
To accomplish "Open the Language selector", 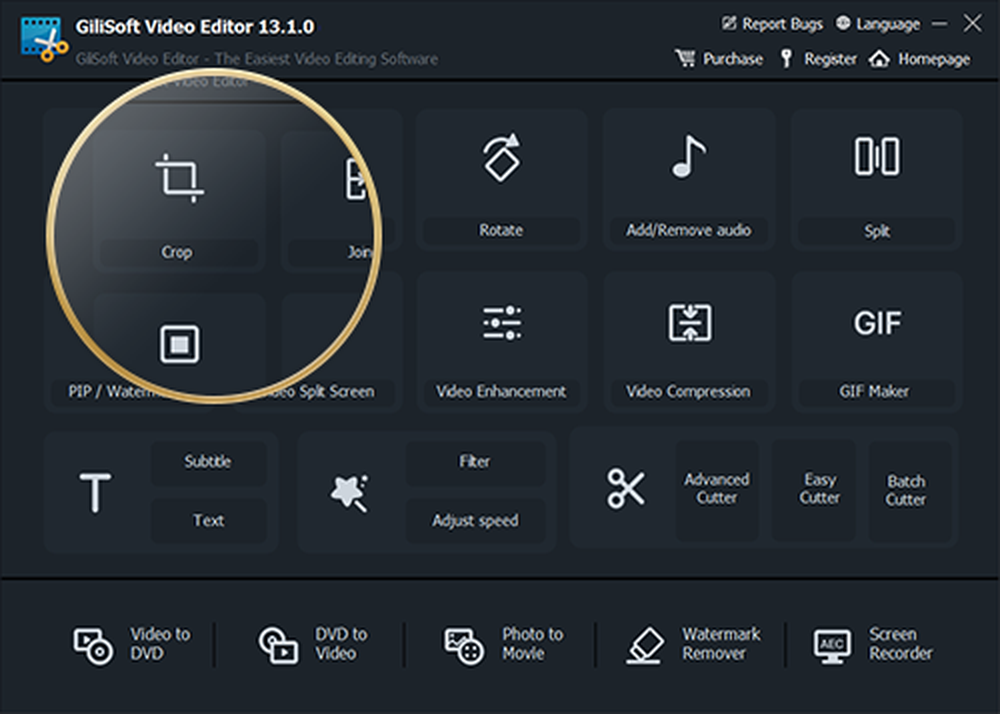I will click(x=878, y=22).
